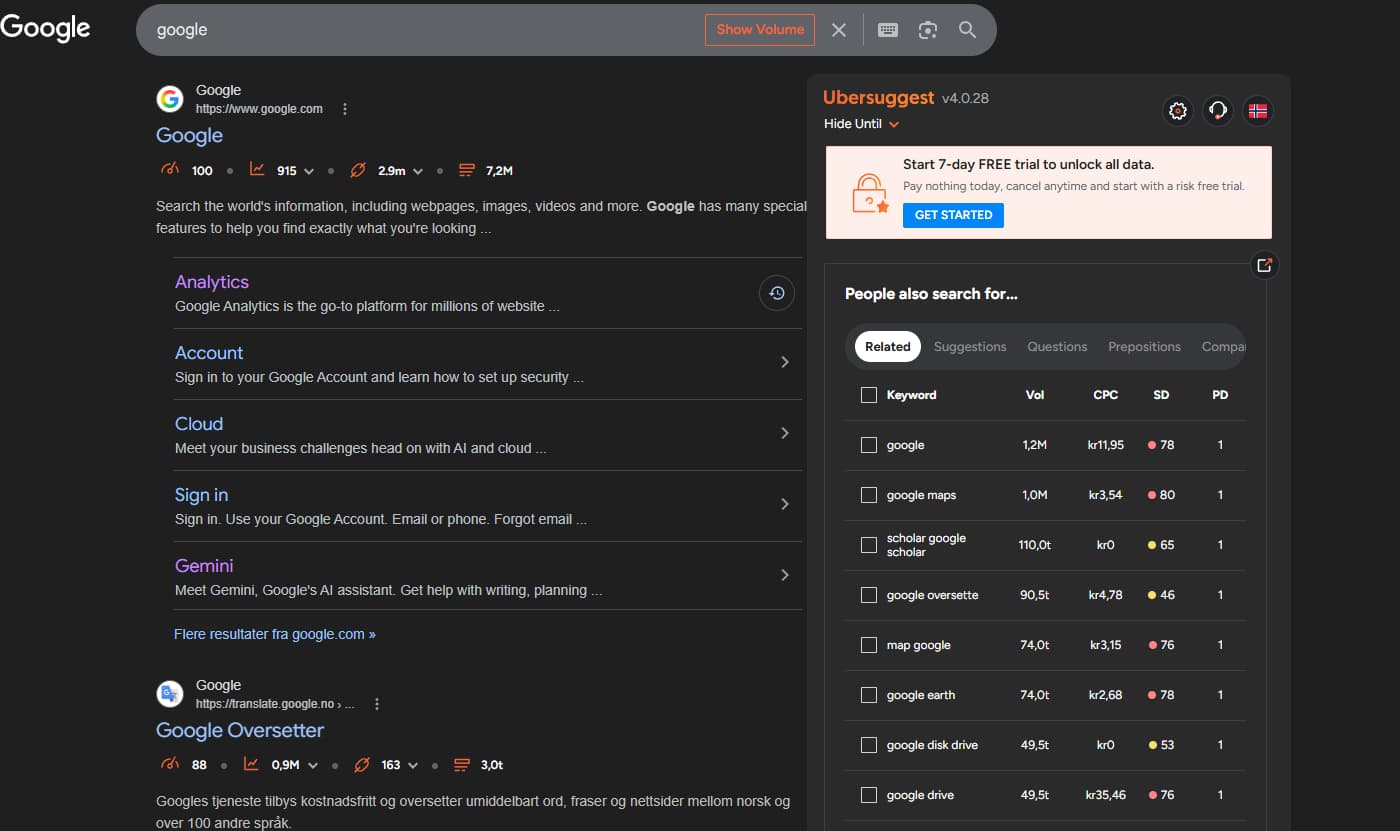Viewport: 1400px width, 831px height.
Task: Tick the google earth keyword checkbox
Action: click(868, 695)
